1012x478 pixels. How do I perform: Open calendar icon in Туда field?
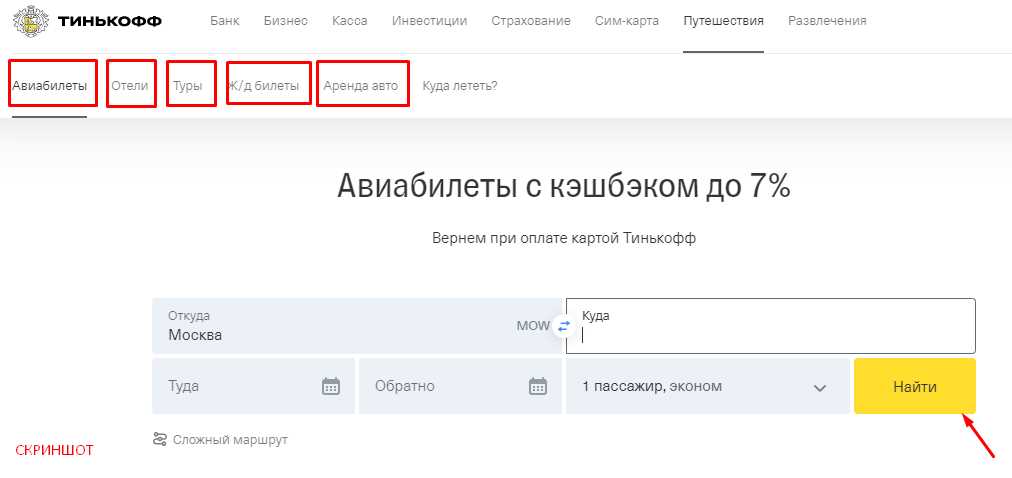(x=331, y=386)
